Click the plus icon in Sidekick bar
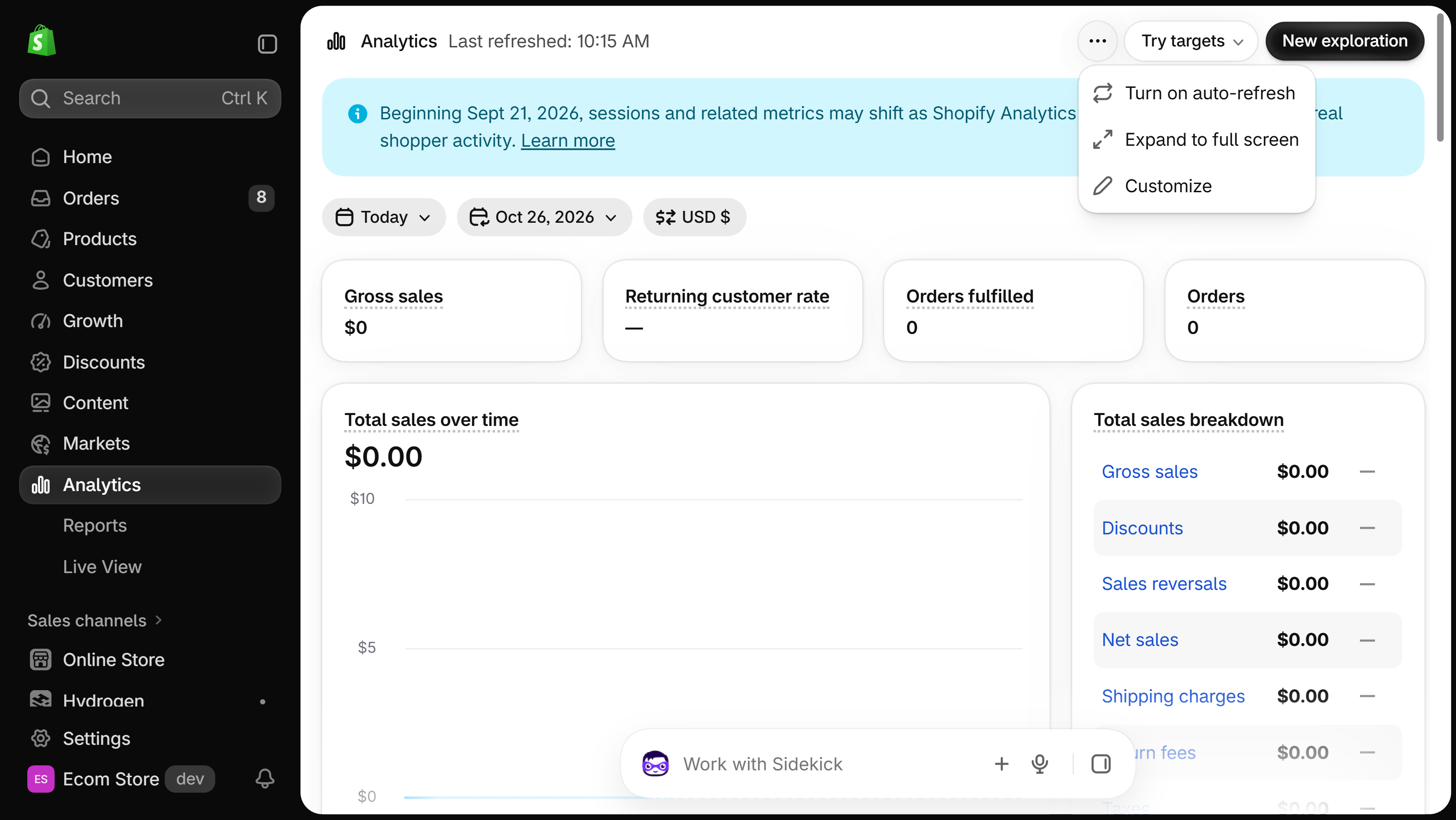1456x820 pixels. point(1001,764)
